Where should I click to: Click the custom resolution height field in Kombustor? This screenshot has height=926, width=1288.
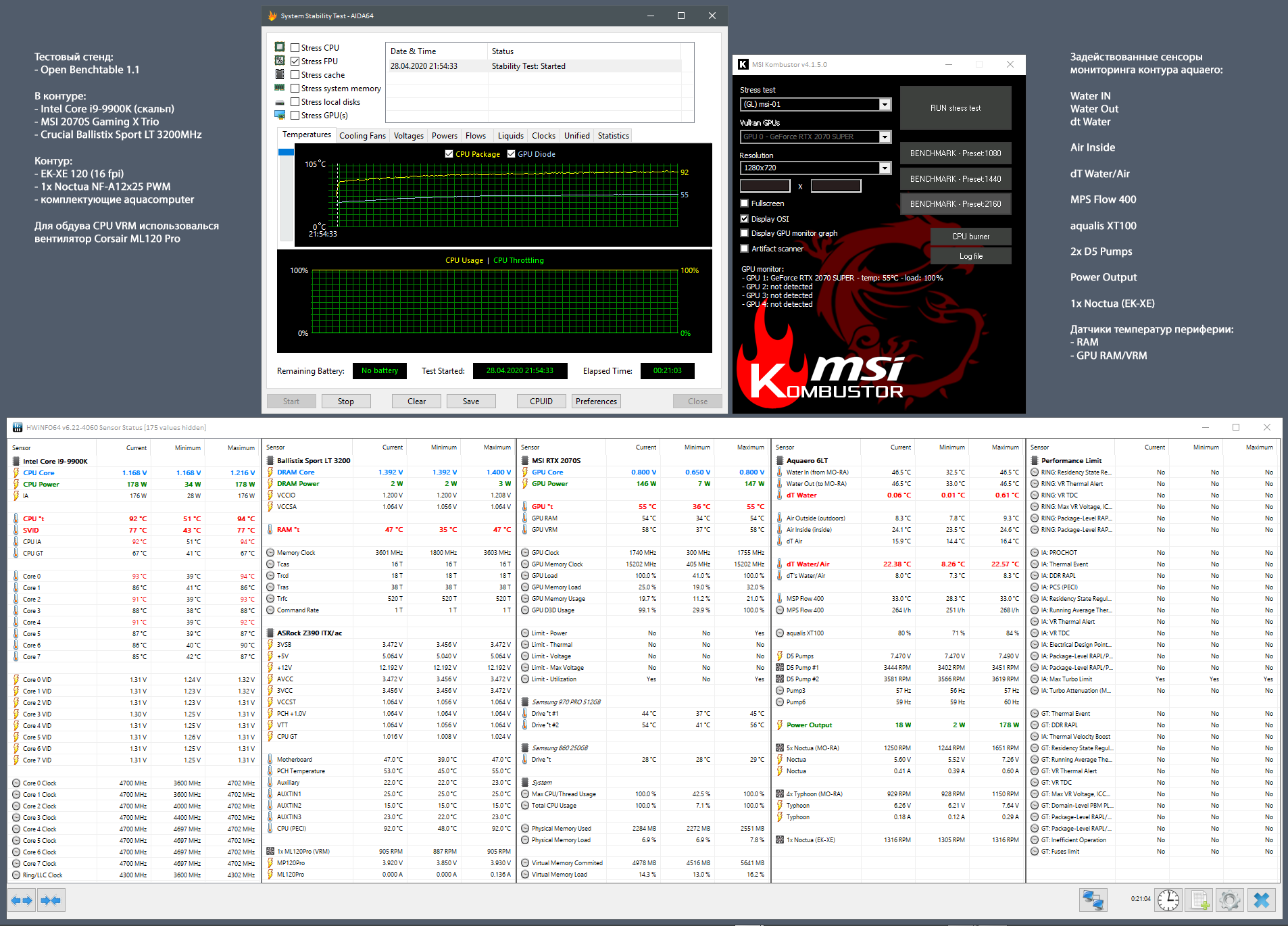click(x=836, y=186)
